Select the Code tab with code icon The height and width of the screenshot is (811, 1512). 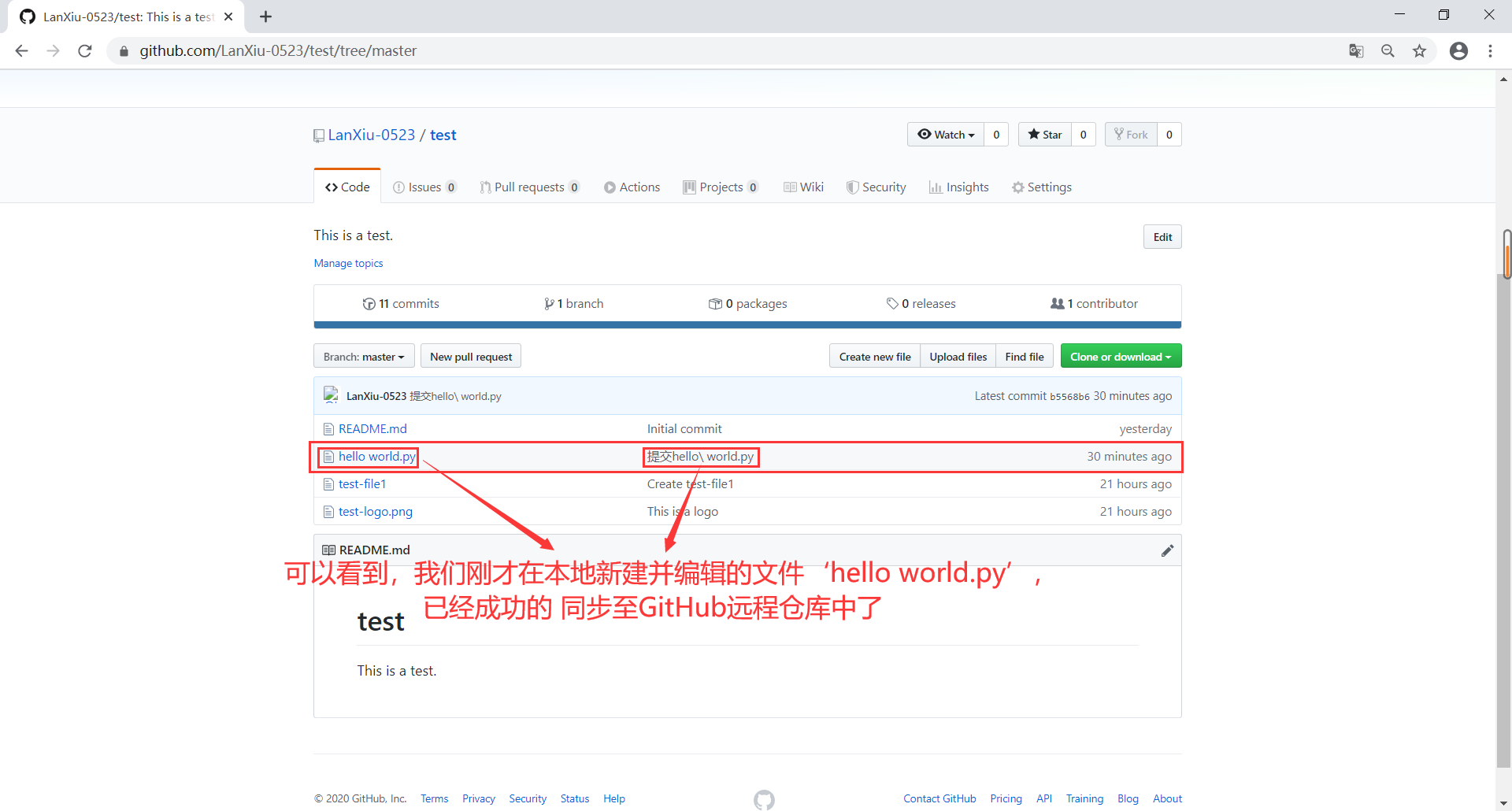[x=346, y=187]
